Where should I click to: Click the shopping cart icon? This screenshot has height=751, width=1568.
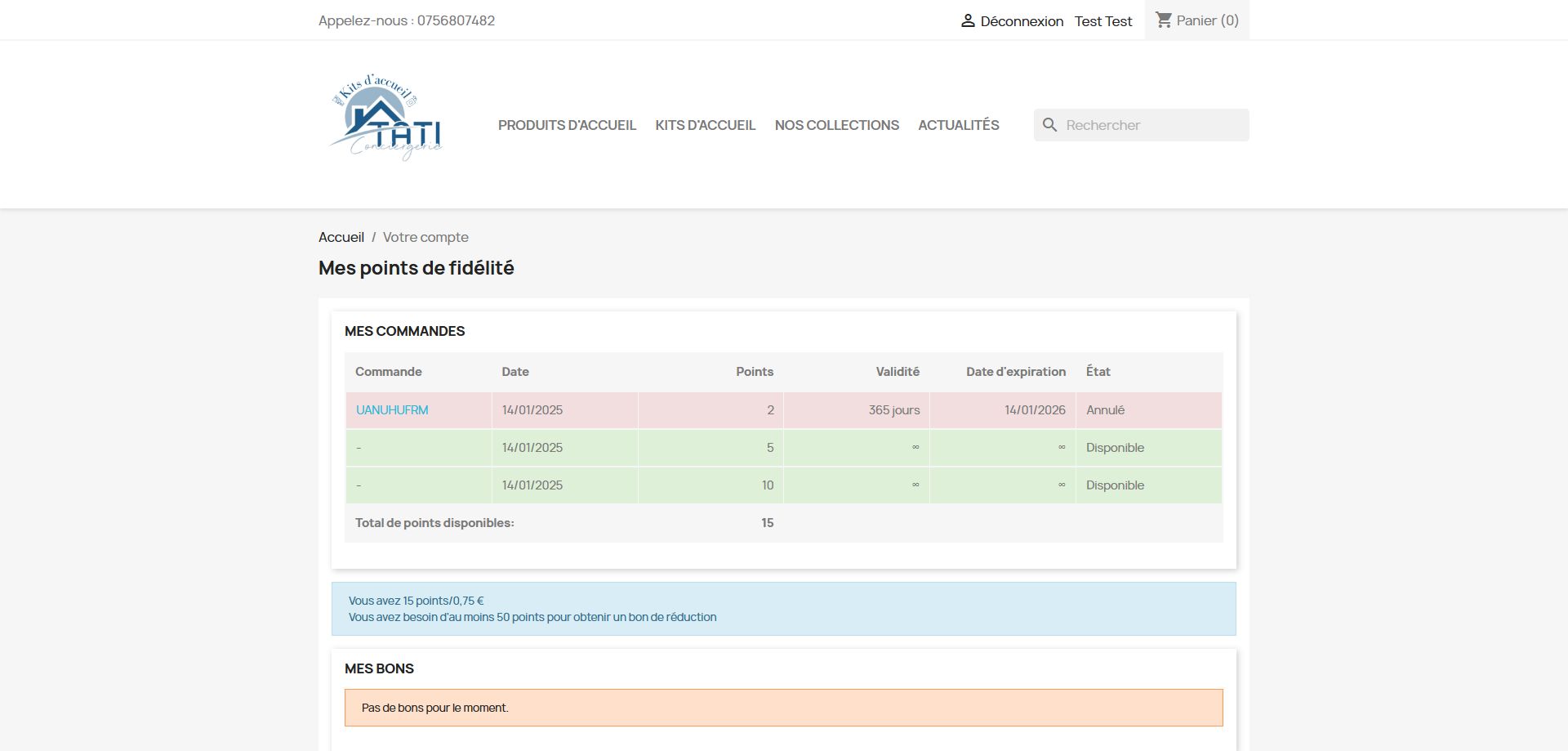[1164, 20]
